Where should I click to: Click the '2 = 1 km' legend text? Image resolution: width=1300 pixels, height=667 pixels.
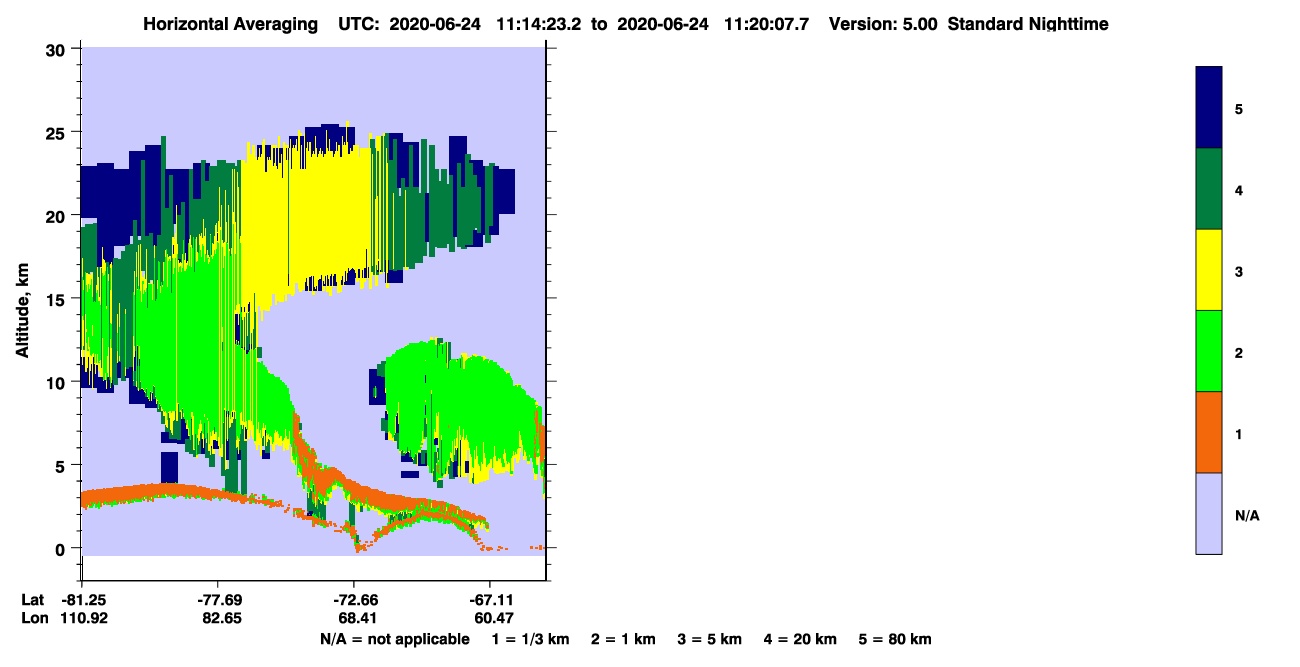[623, 640]
